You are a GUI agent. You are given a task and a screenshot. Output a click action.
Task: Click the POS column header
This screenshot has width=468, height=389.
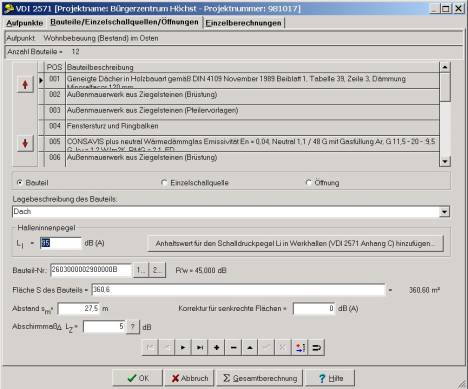point(55,67)
